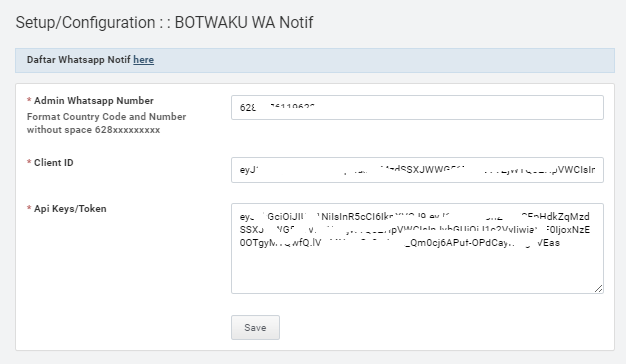Save the BOTWAKU configuration
The image size is (626, 364).
[255, 328]
